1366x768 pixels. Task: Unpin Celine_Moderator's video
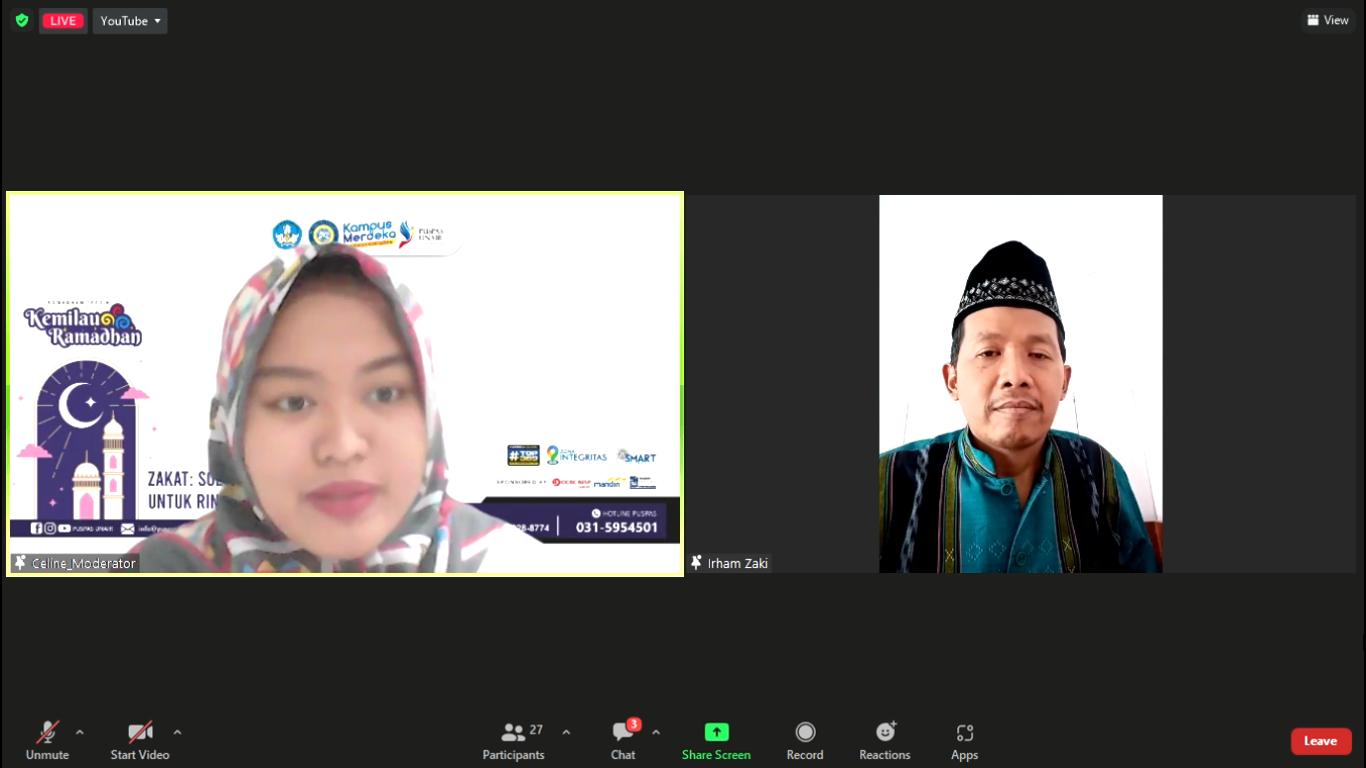pyautogui.click(x=18, y=563)
